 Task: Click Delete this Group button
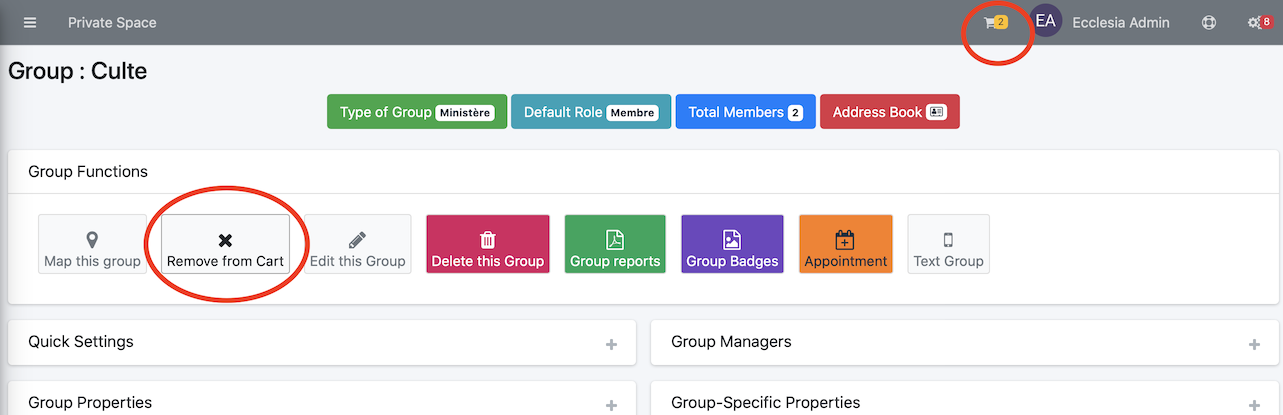click(488, 244)
